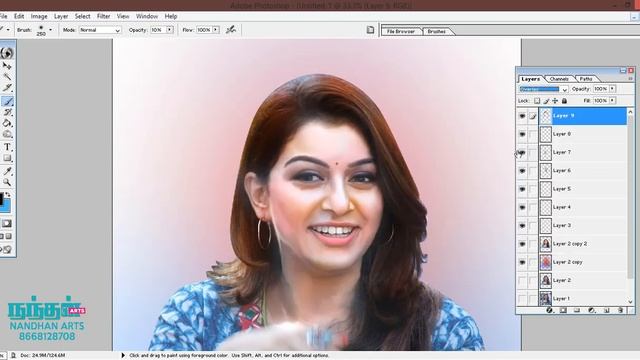Open the Image menu
Screen dimensions: 640x360
39,16
